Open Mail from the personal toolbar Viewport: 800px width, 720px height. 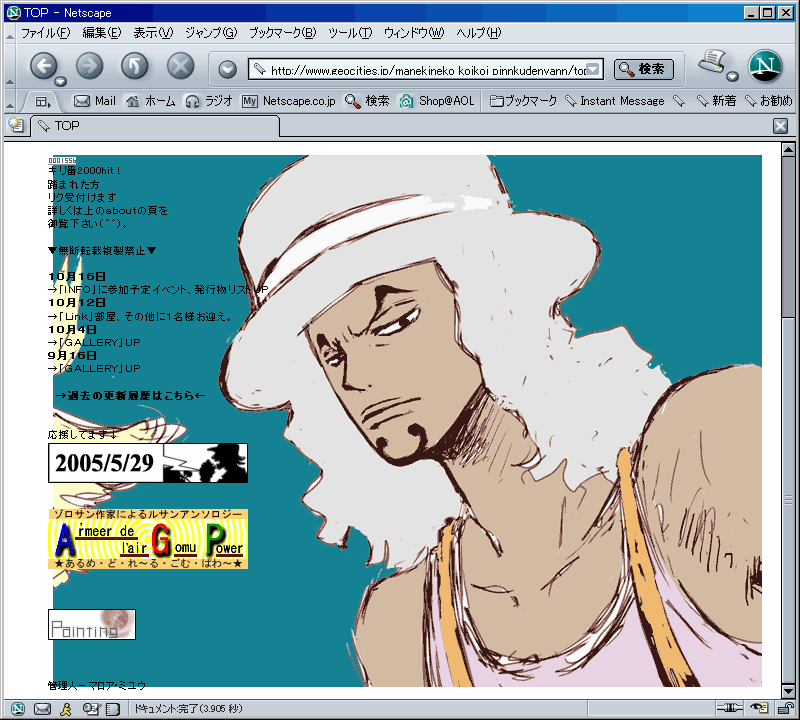point(95,101)
